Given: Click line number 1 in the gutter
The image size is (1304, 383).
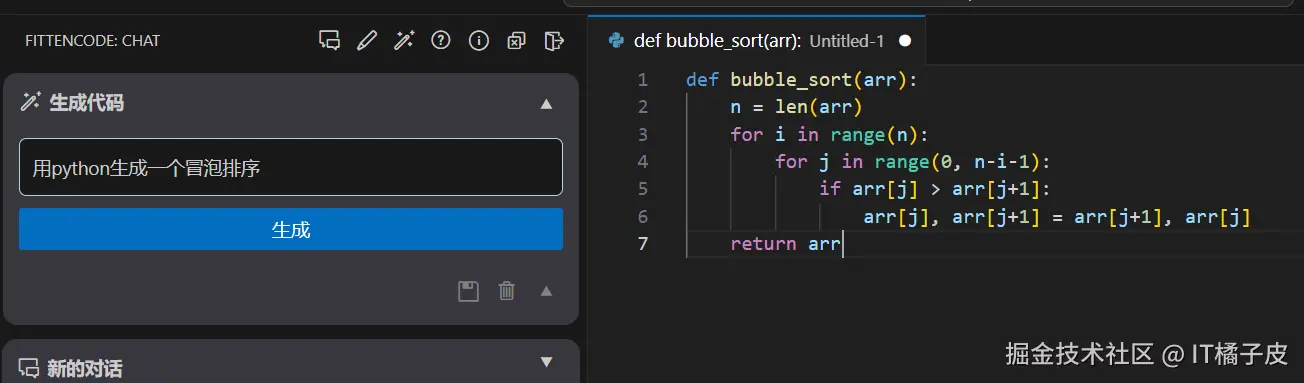Looking at the screenshot, I should [643, 79].
